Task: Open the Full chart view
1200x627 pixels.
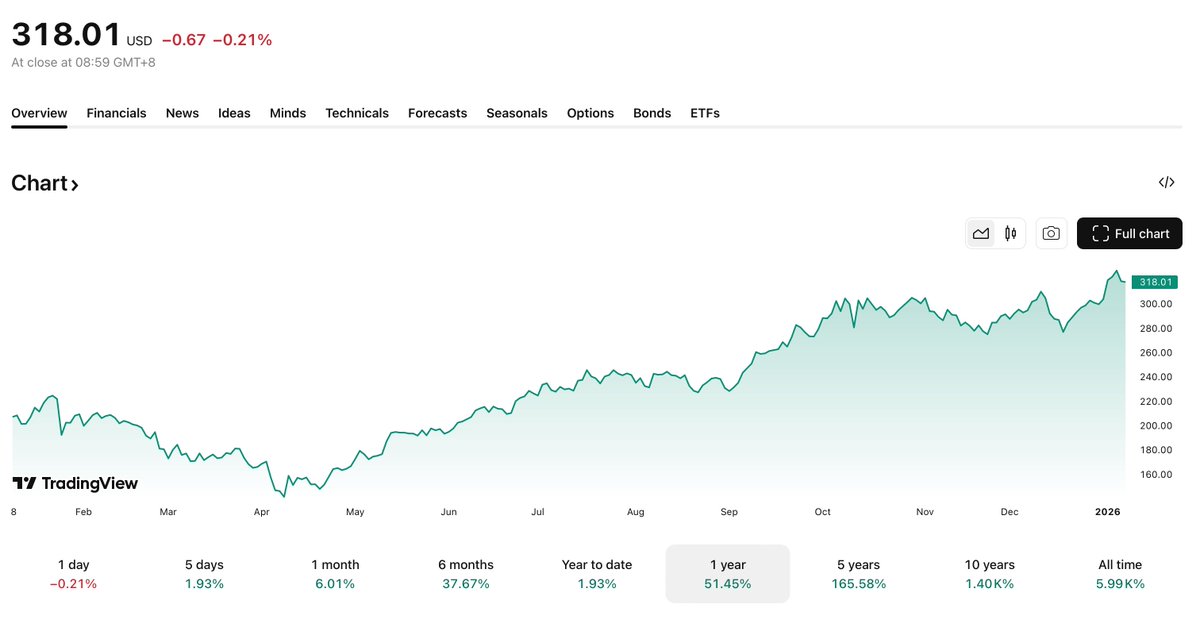Action: [1130, 234]
